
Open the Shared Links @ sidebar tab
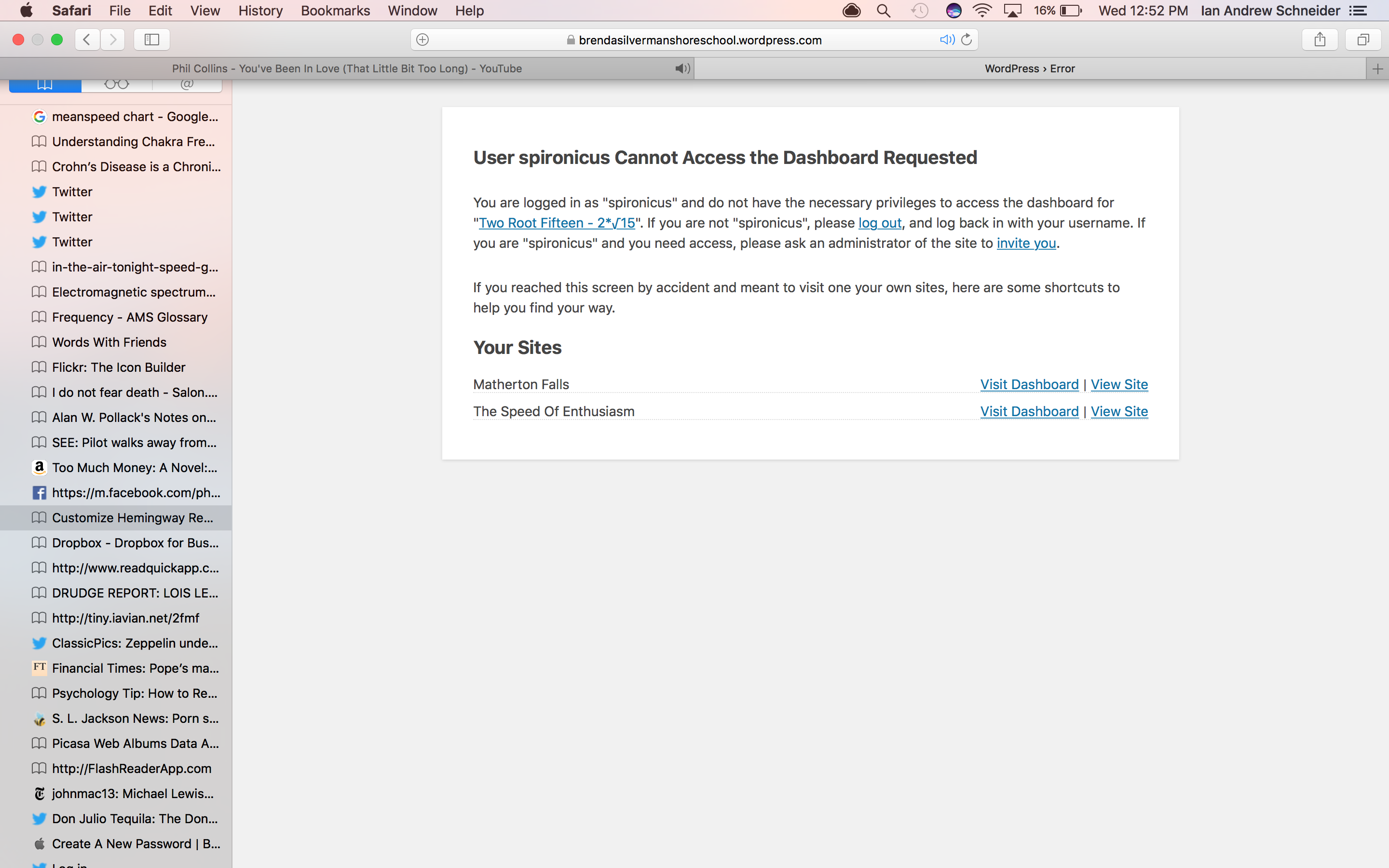coord(187,84)
